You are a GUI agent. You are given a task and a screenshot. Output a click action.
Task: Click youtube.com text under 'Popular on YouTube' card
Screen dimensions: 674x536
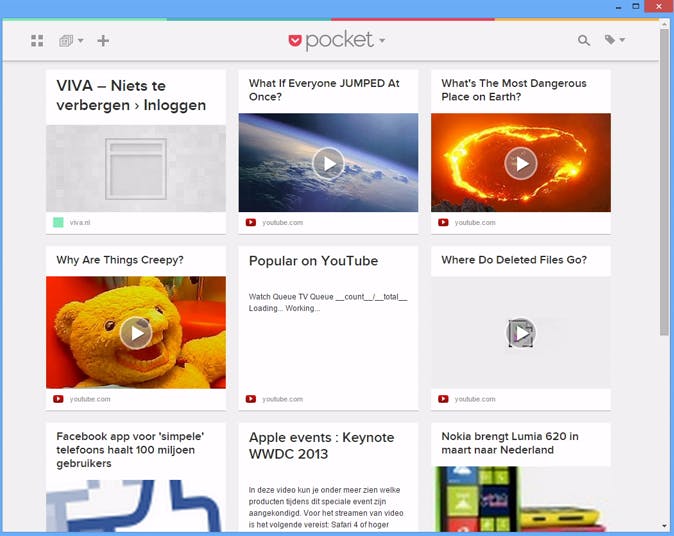282,399
